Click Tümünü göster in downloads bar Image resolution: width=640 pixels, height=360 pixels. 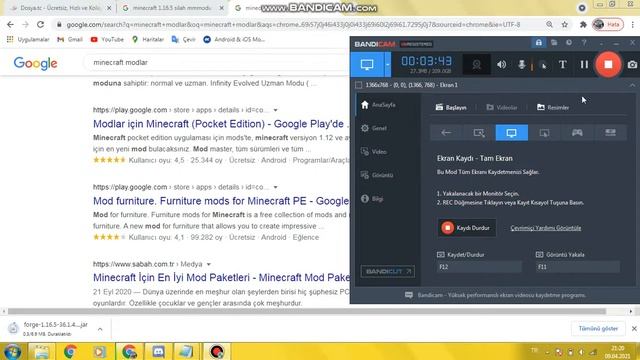(598, 329)
